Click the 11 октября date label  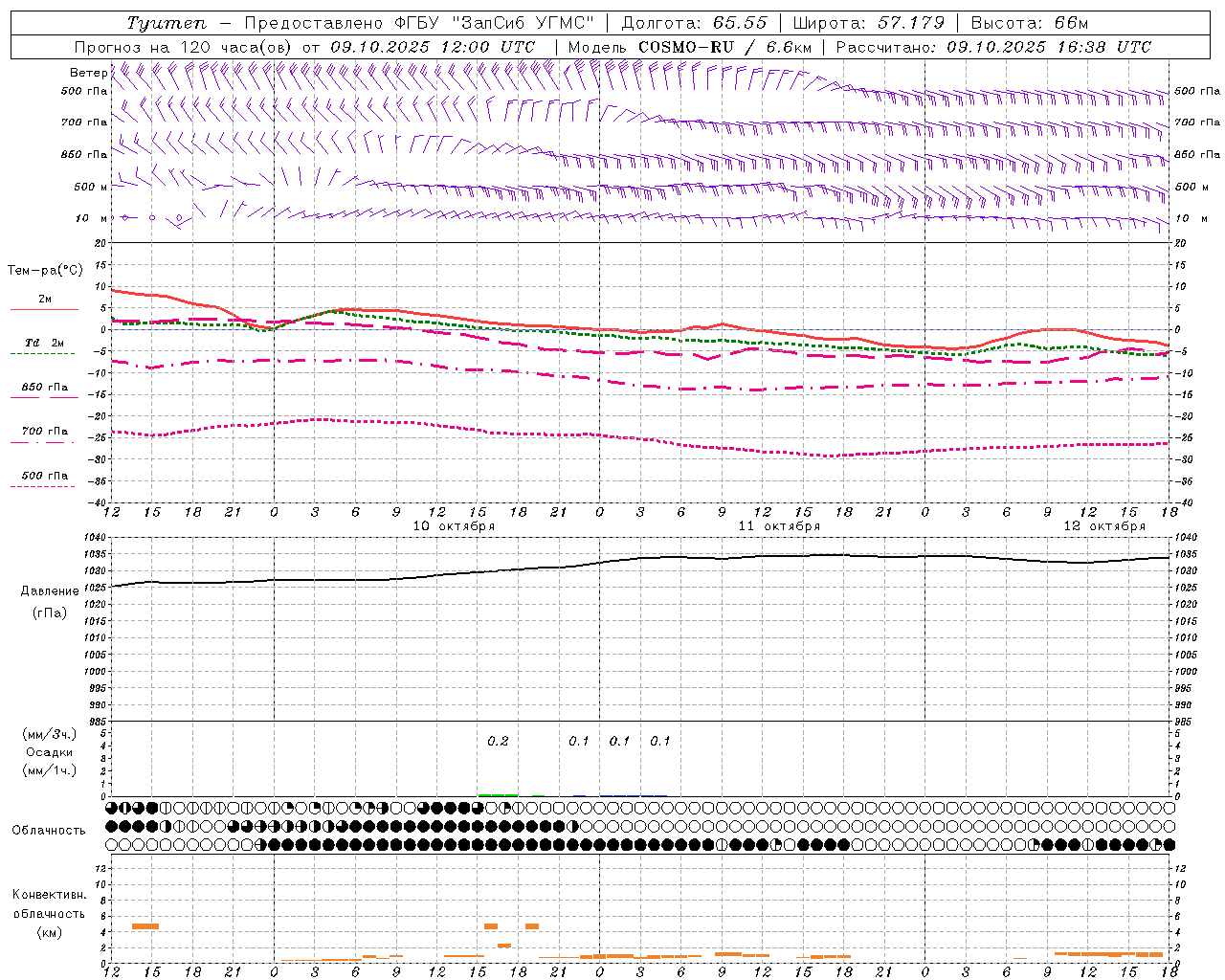779,526
